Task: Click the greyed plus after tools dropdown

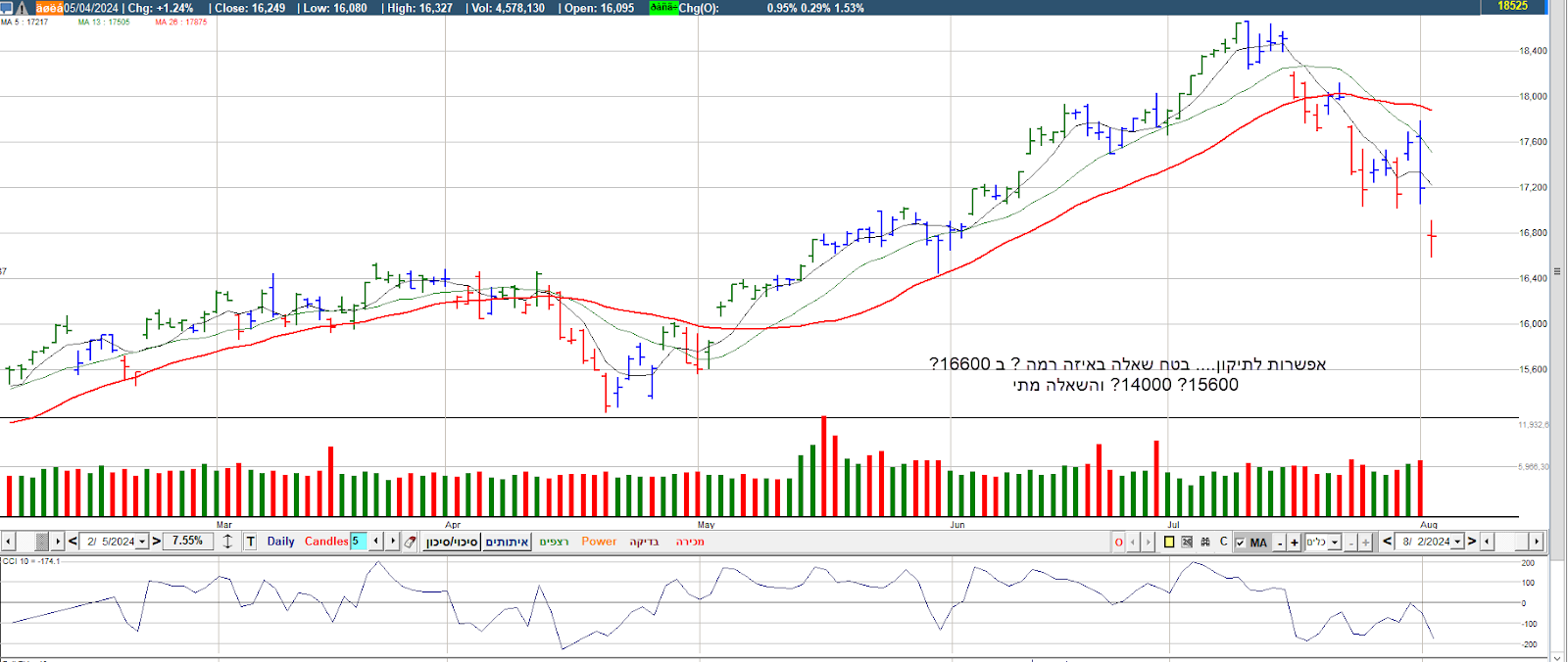Action: (1365, 543)
